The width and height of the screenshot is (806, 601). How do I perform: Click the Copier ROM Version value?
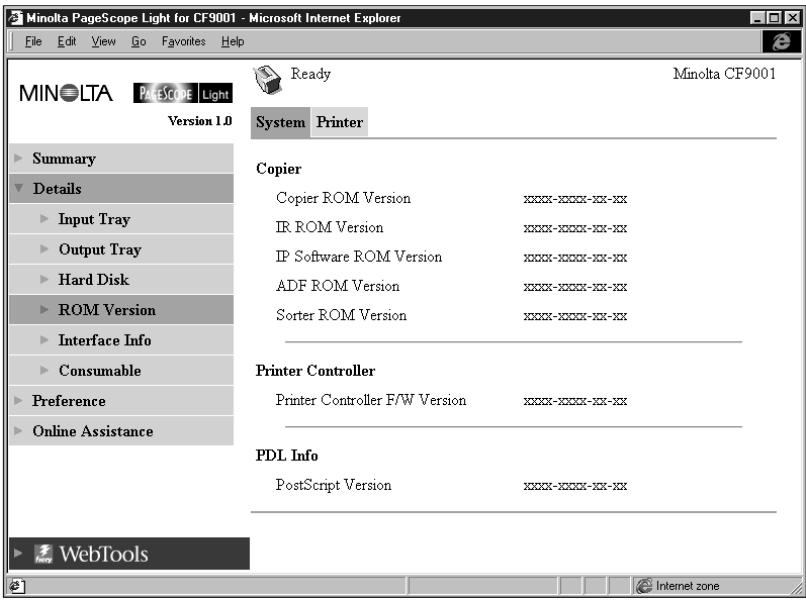click(x=575, y=199)
